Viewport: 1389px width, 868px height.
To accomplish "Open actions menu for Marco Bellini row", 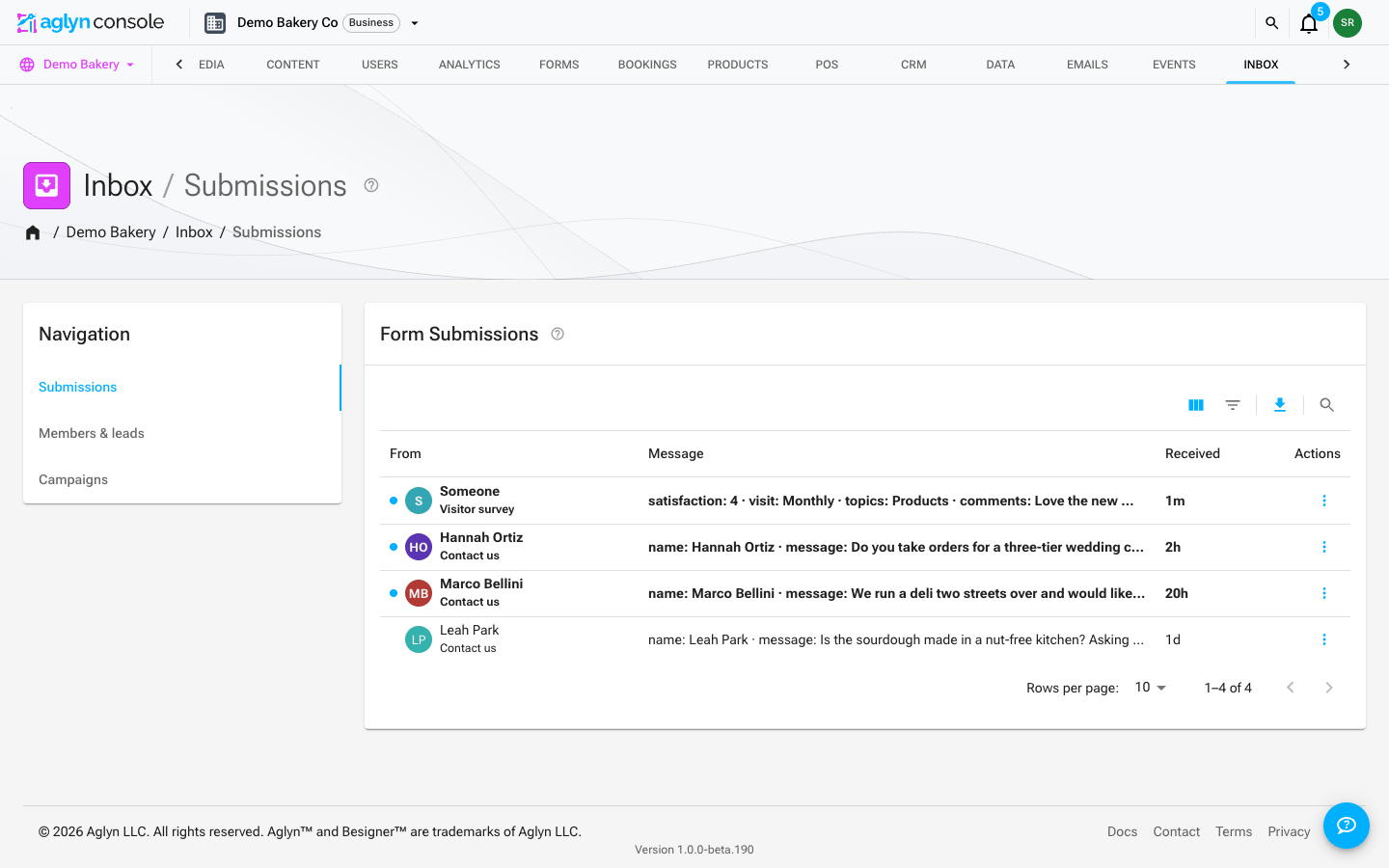I will pyautogui.click(x=1324, y=593).
